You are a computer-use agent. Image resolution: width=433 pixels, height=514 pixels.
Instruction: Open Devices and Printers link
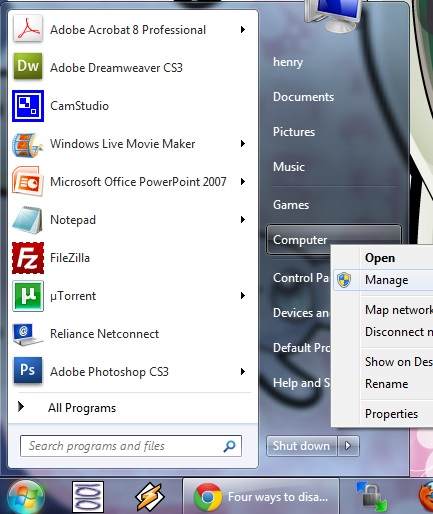coord(301,313)
